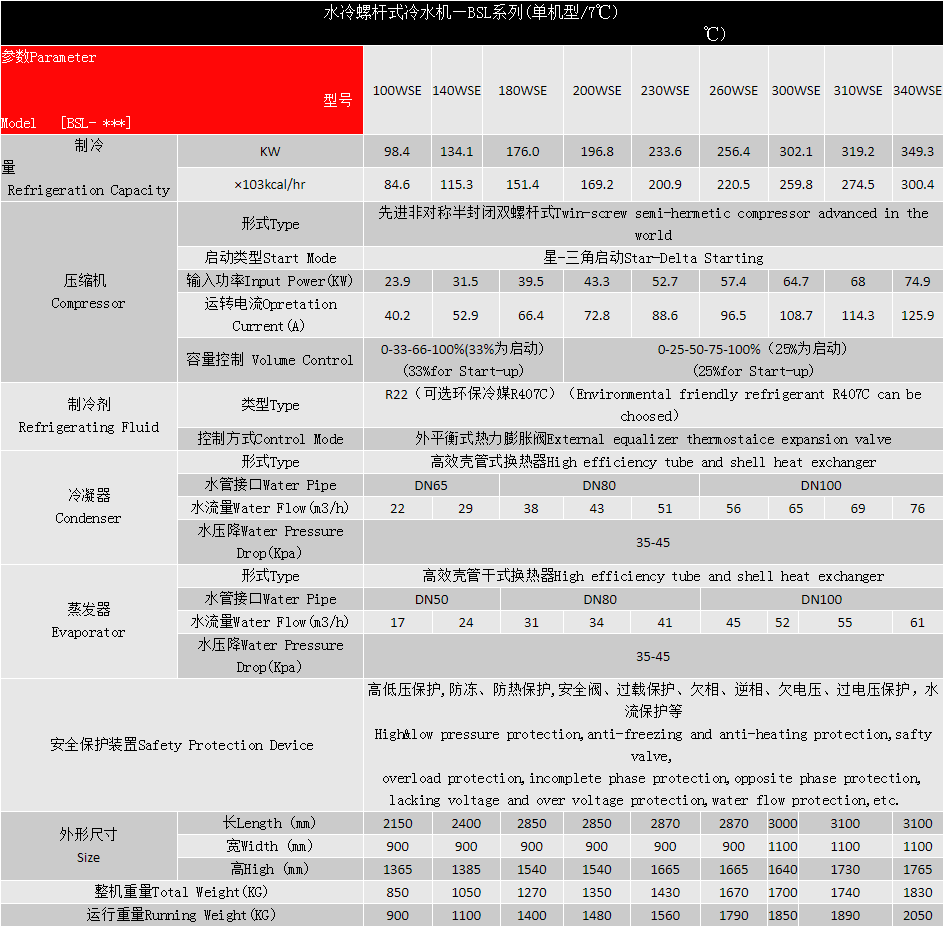Screen dimensions: 944x927
Task: Click the red Parameter Model header cell
Action: pos(181,90)
